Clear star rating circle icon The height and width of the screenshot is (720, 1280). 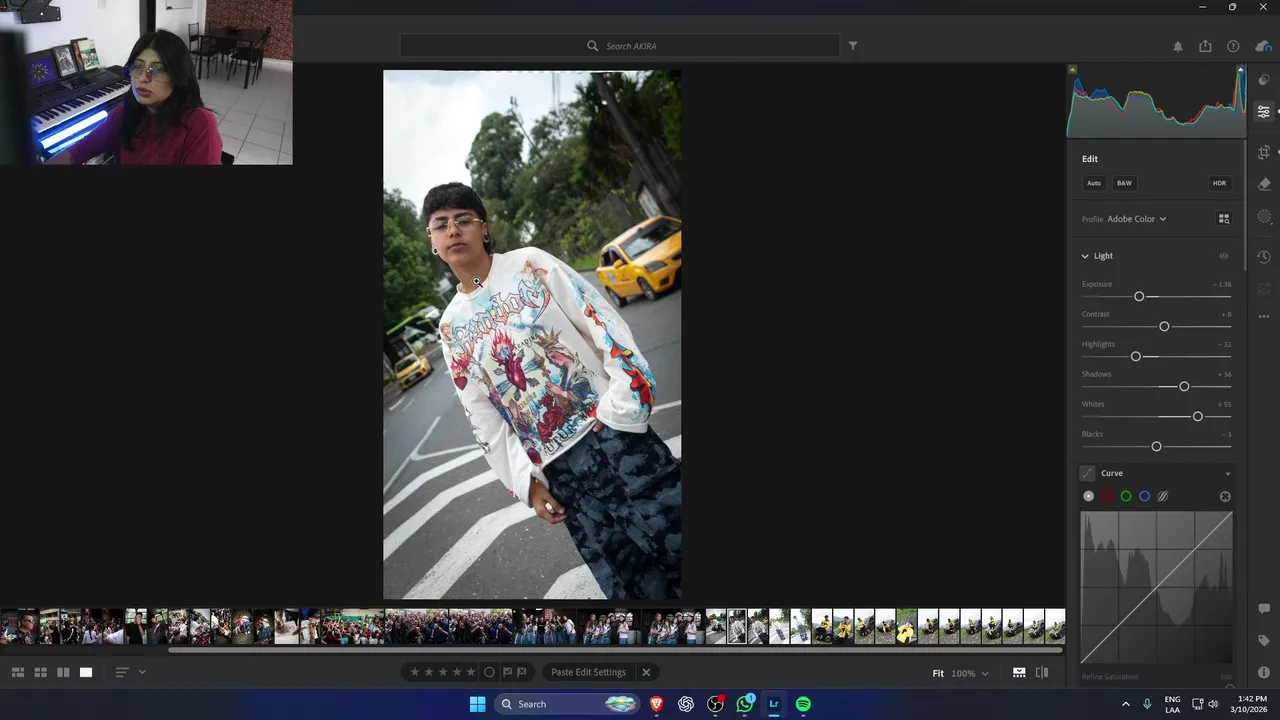click(489, 672)
